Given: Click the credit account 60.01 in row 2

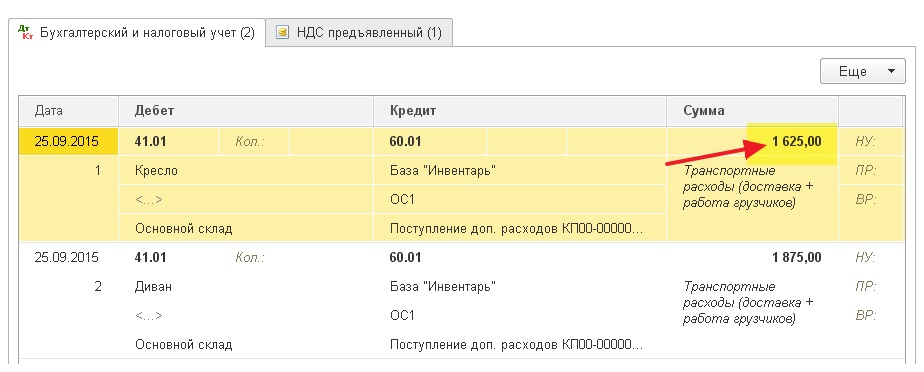Looking at the screenshot, I should pos(405,258).
